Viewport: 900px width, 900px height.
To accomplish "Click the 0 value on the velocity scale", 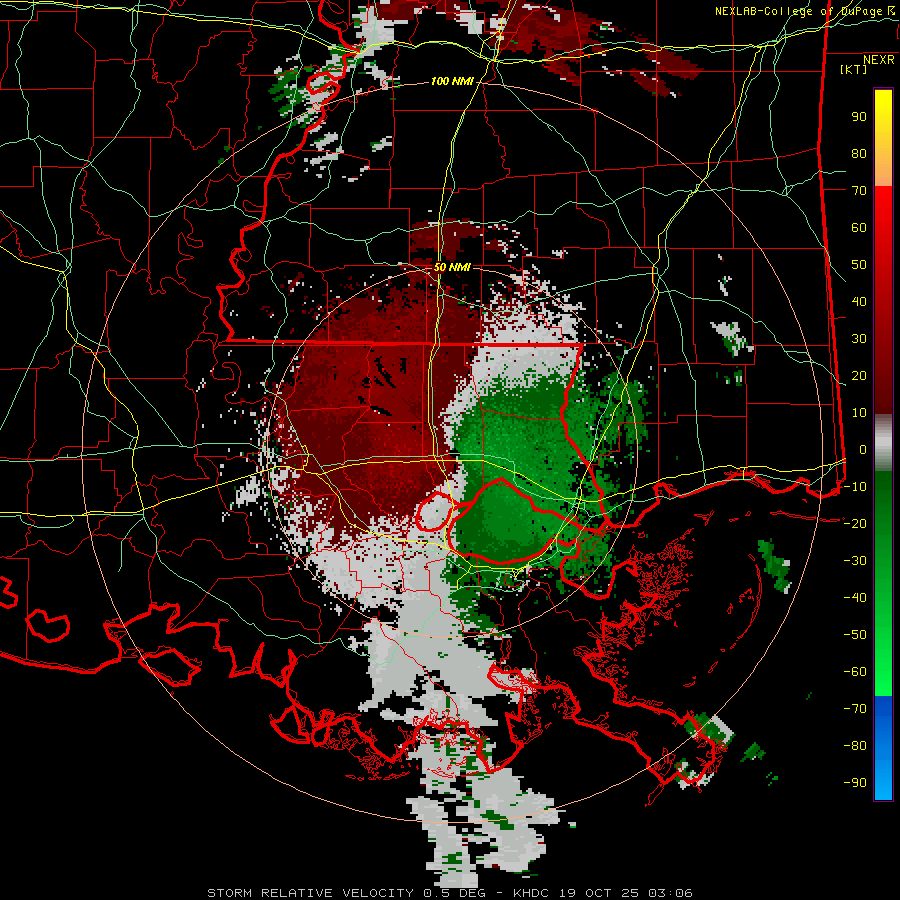I will [x=863, y=450].
